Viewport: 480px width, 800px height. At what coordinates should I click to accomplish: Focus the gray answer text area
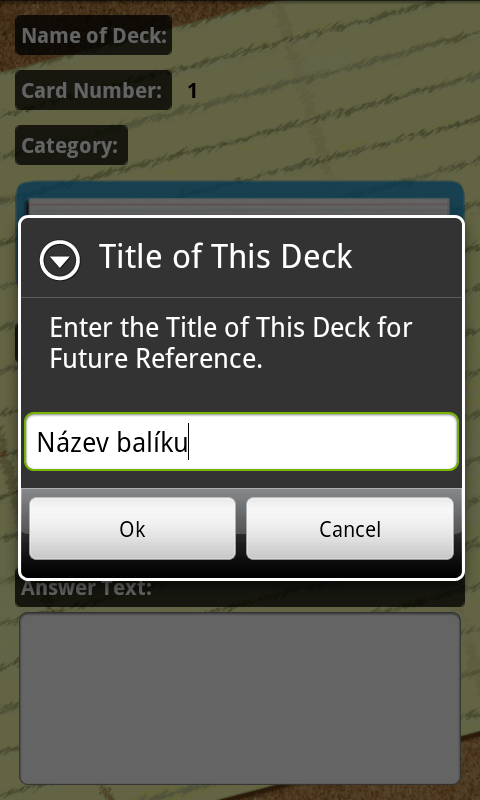coord(240,698)
